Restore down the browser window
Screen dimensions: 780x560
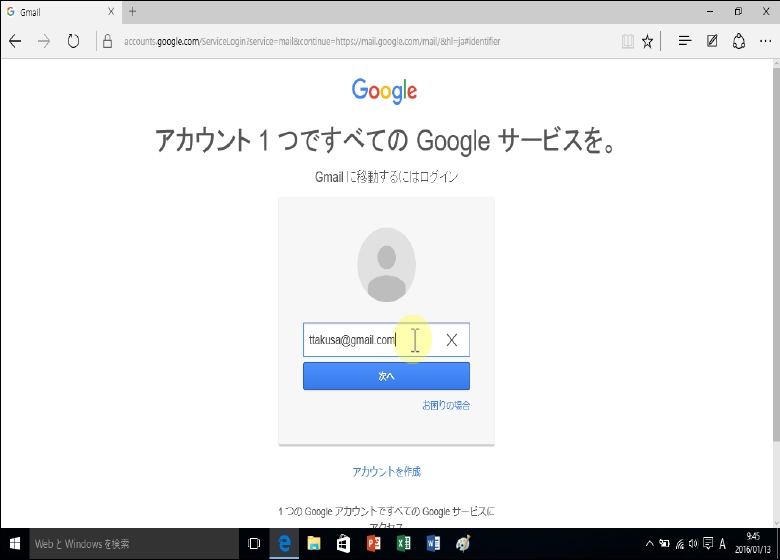click(738, 11)
